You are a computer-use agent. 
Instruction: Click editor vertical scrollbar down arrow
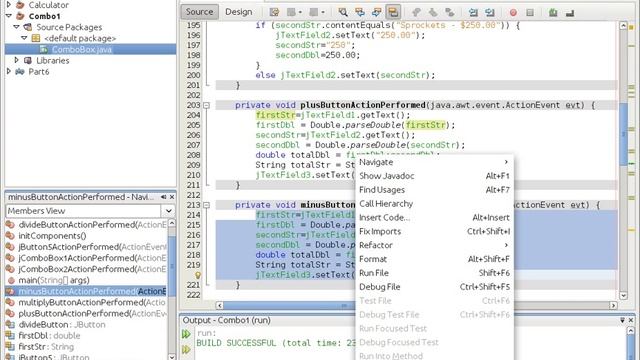point(623,295)
